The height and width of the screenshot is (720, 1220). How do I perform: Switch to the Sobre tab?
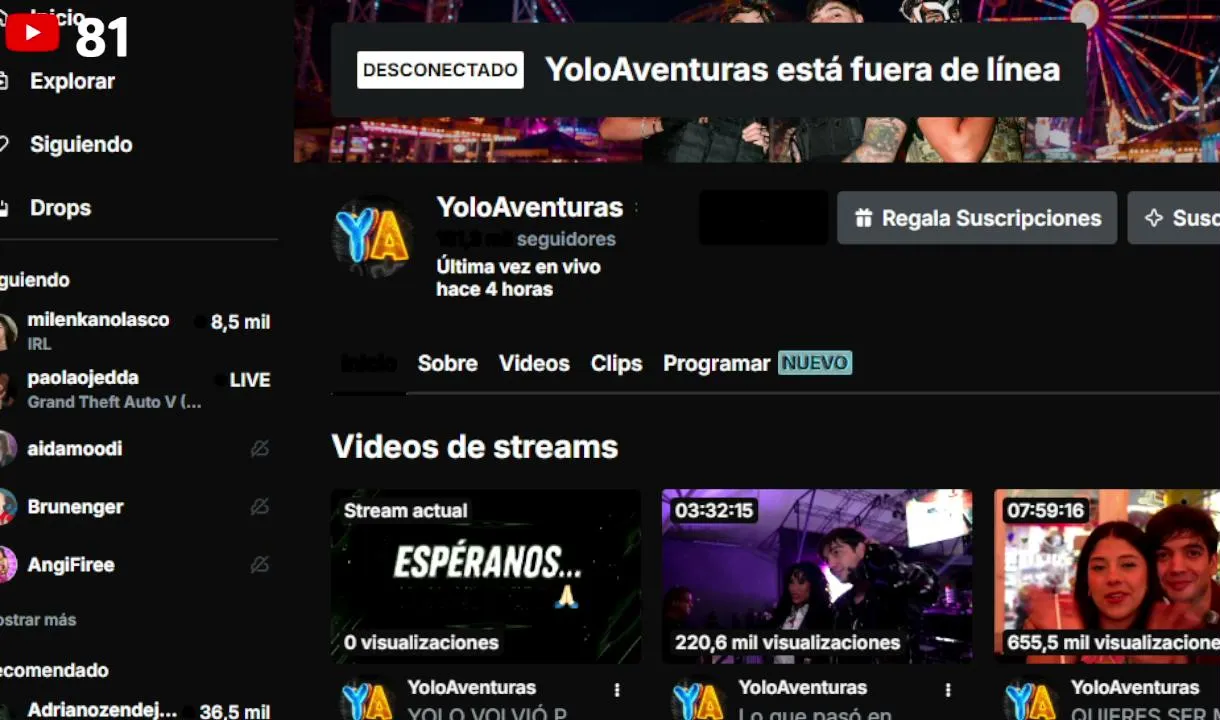[447, 363]
